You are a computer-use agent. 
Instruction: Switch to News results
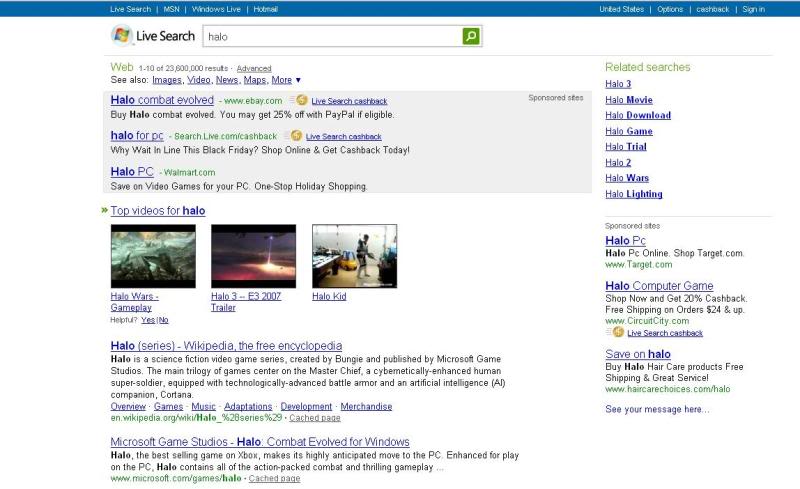point(227,80)
